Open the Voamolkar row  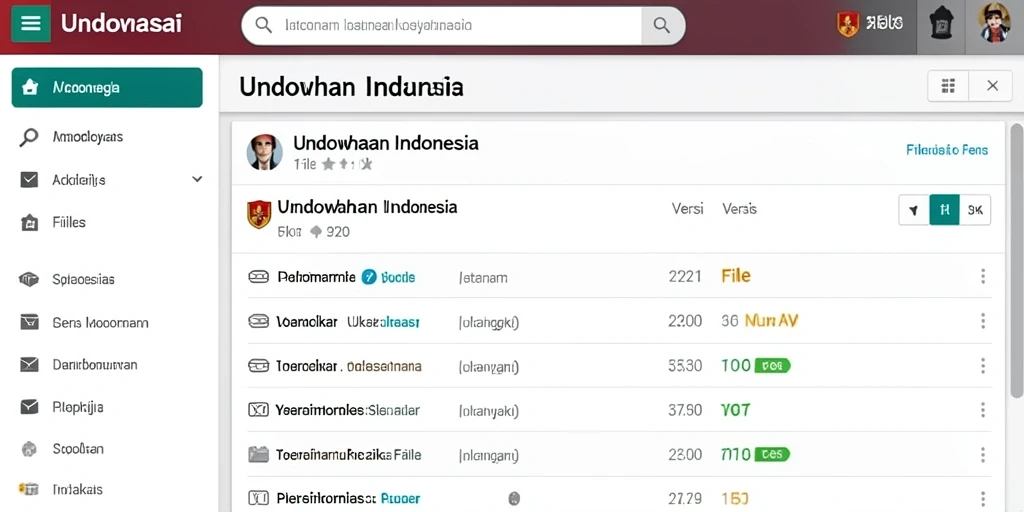click(619, 321)
